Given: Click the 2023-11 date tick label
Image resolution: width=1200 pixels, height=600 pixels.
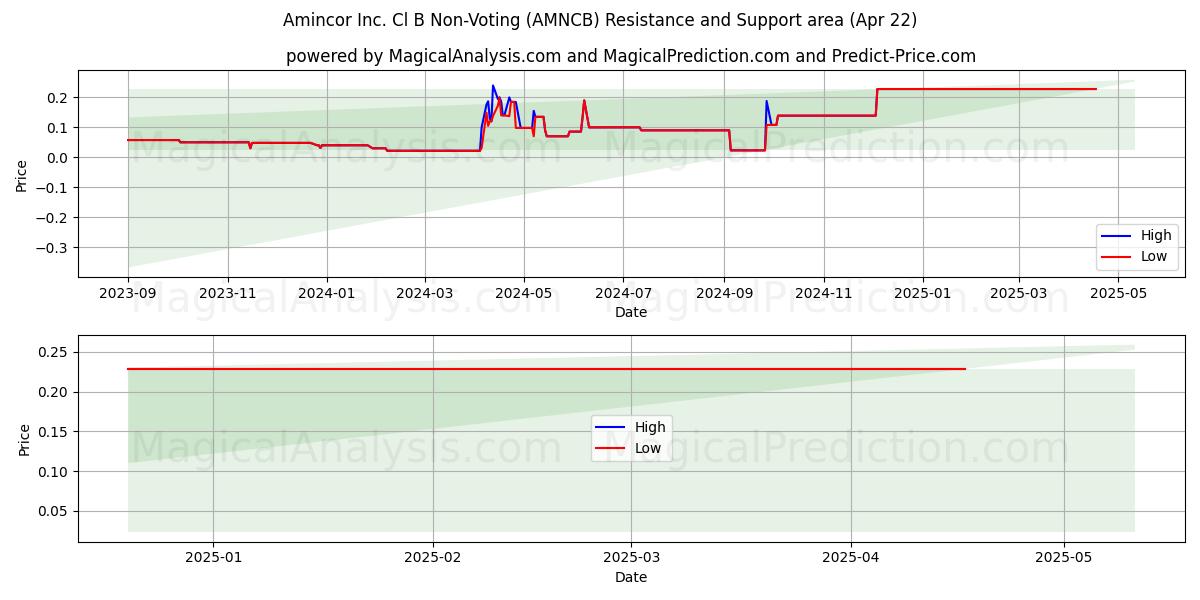Looking at the screenshot, I should coord(228,294).
